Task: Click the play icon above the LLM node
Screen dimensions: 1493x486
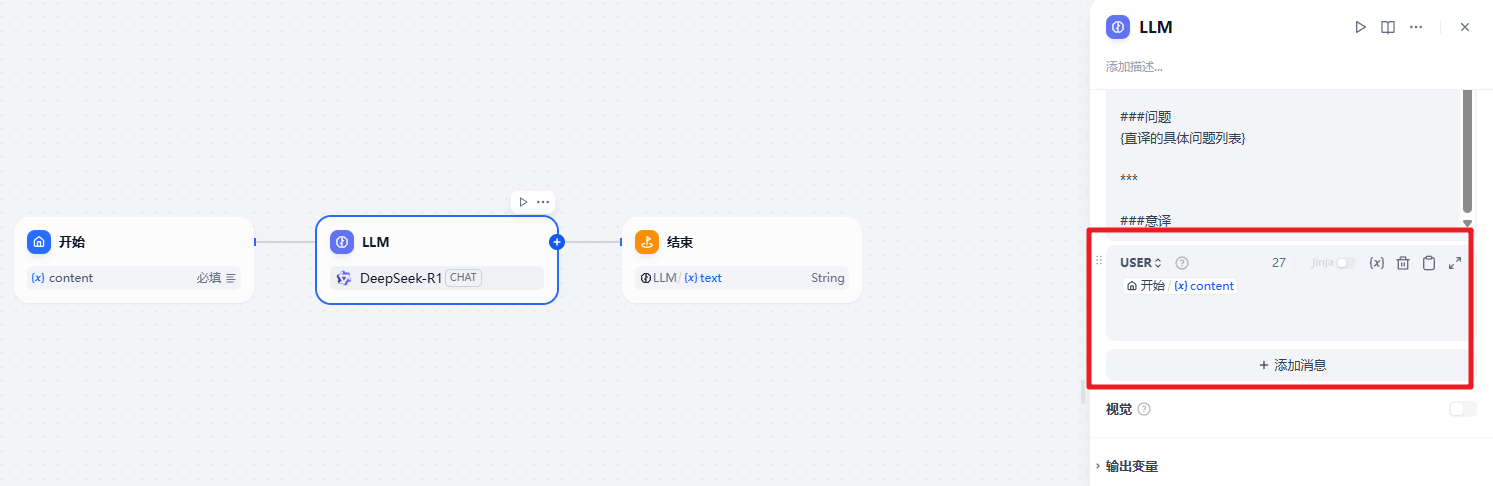Action: coord(523,202)
